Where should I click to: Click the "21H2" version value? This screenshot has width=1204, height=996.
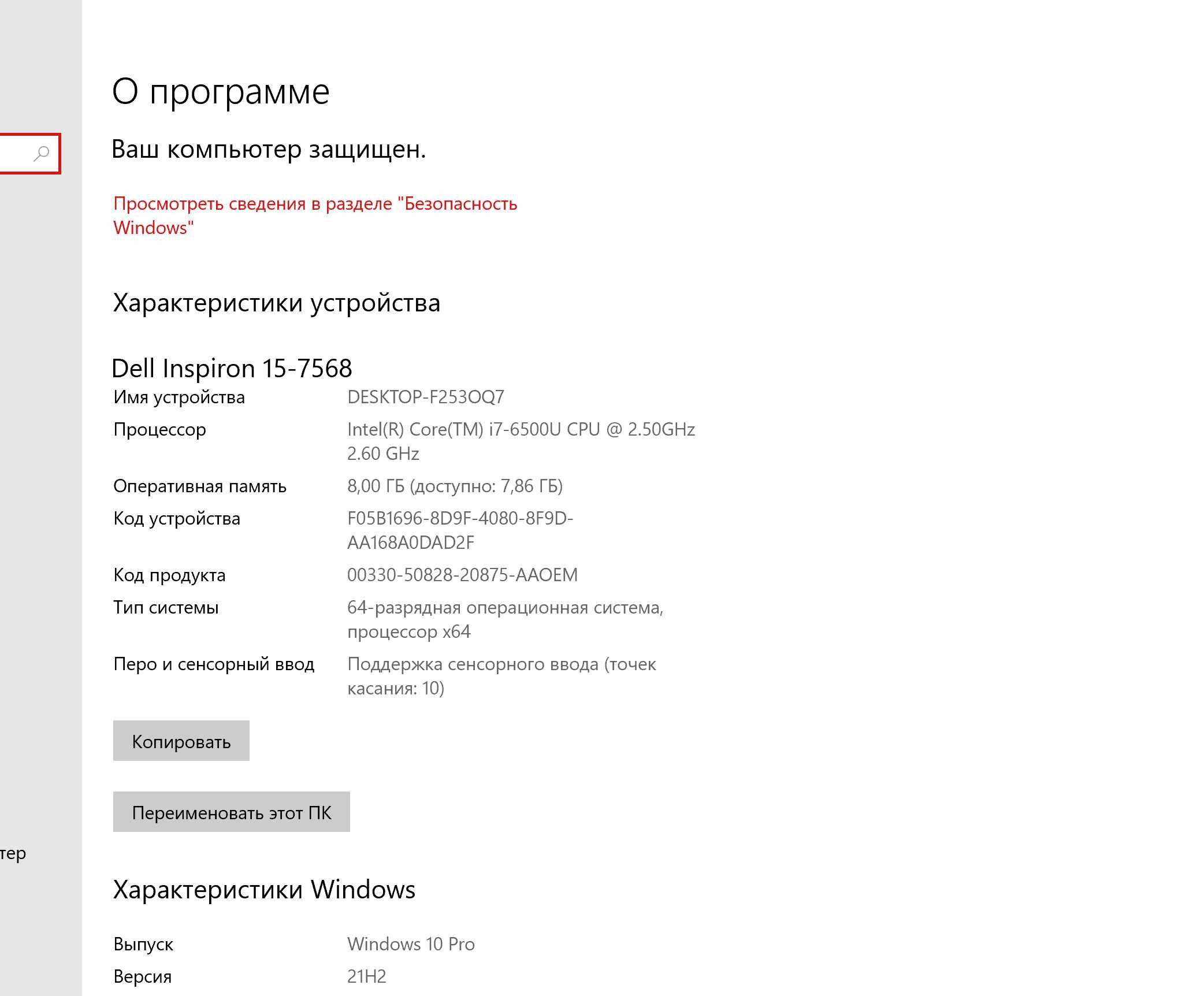coord(366,976)
